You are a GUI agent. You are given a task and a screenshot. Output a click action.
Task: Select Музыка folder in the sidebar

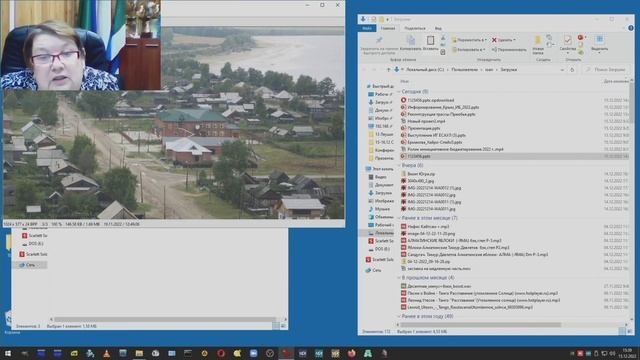pyautogui.click(x=379, y=209)
